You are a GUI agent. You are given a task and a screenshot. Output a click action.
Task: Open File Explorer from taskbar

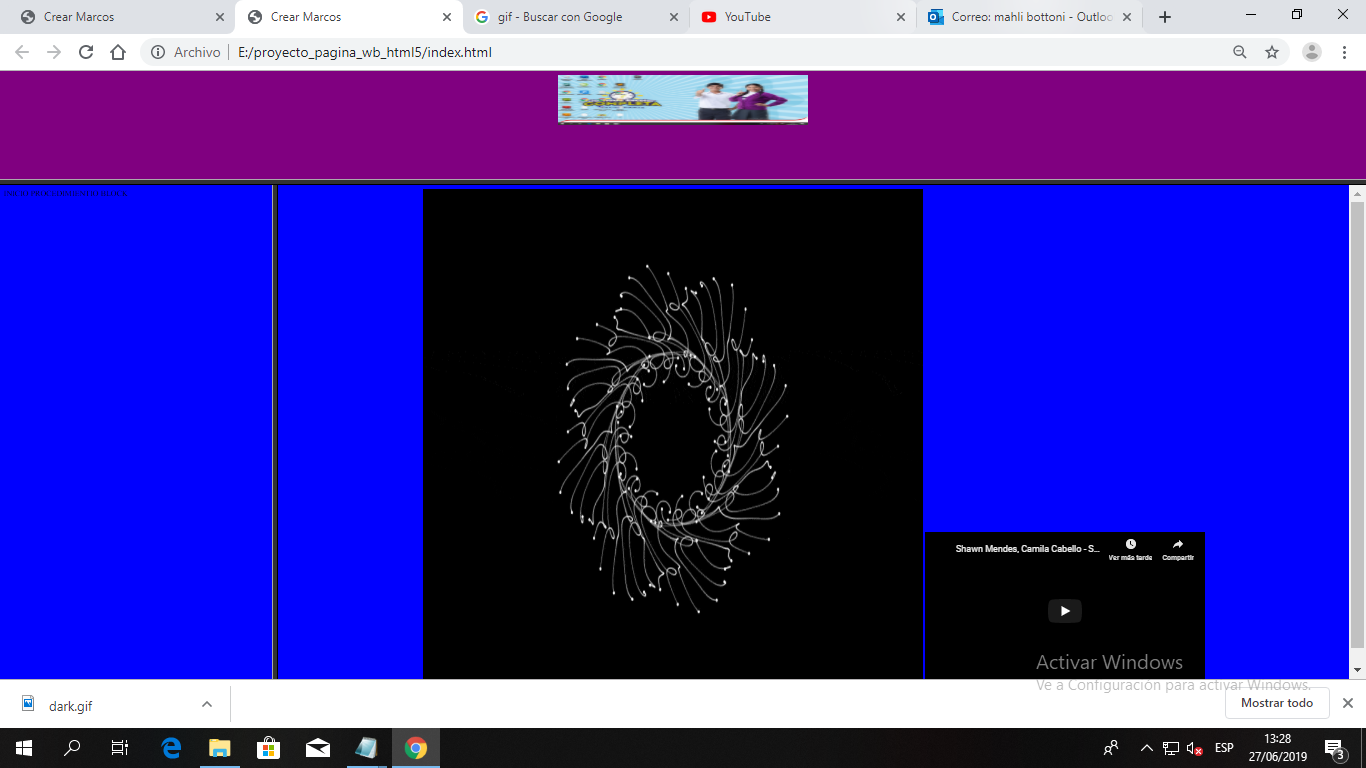point(220,748)
